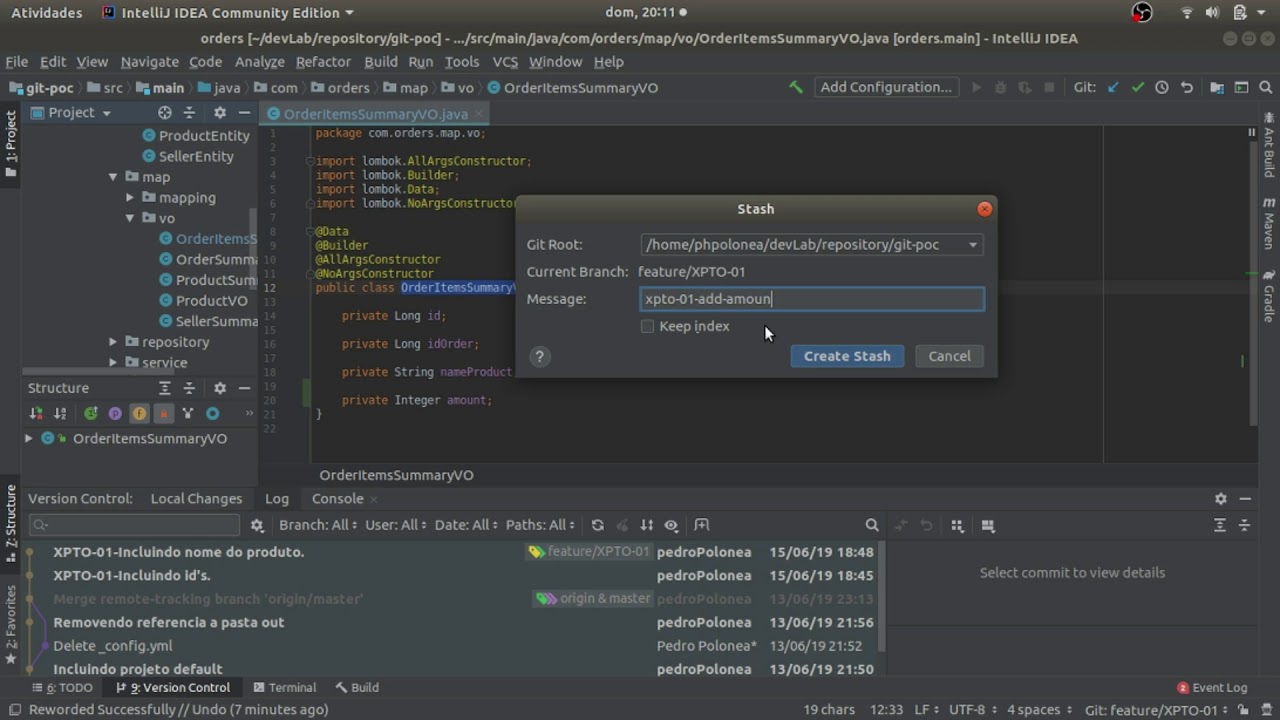Click the Cancel button in Stash dialog
1280x720 pixels.
pos(949,356)
